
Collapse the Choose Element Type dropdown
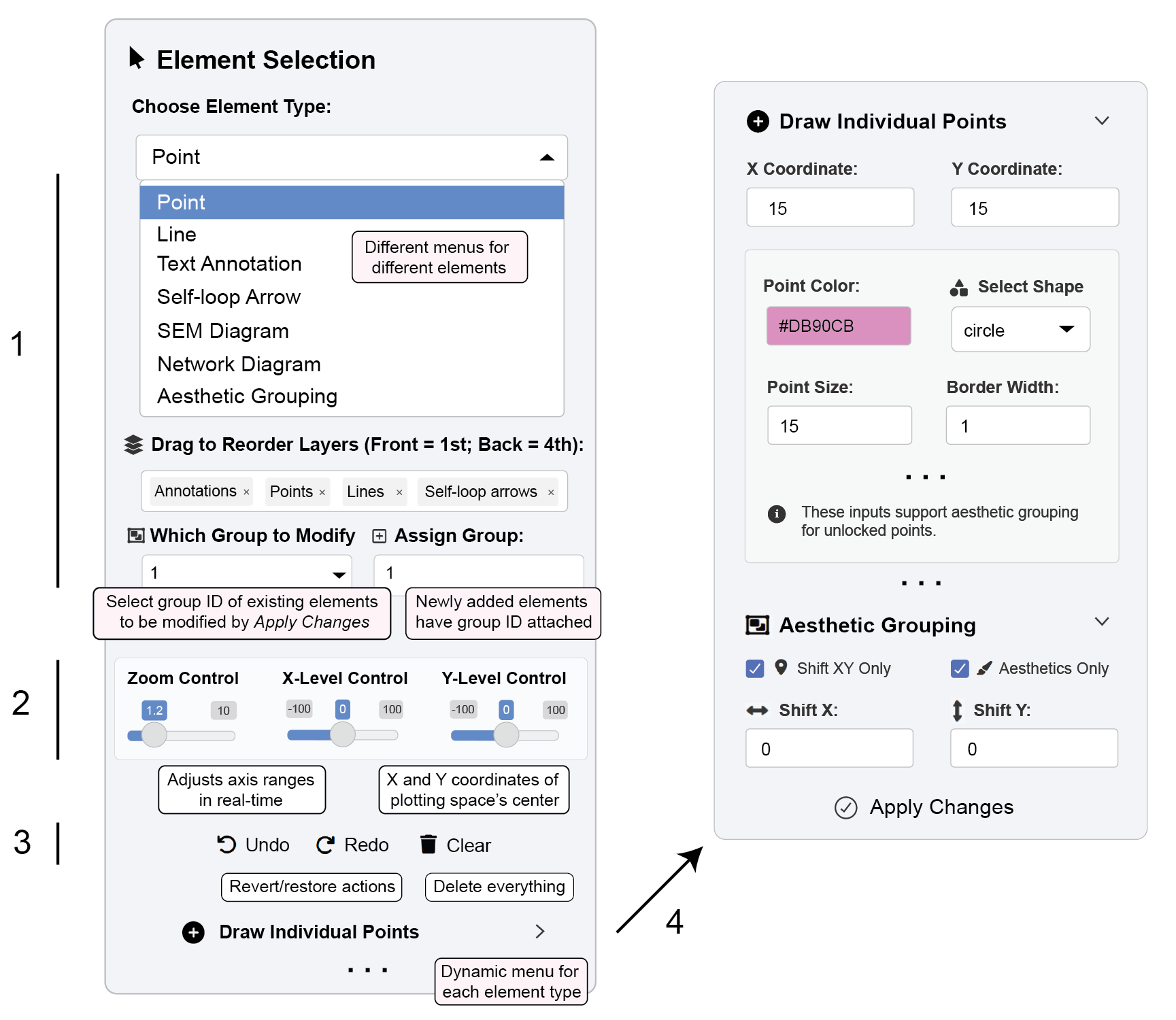pyautogui.click(x=547, y=158)
